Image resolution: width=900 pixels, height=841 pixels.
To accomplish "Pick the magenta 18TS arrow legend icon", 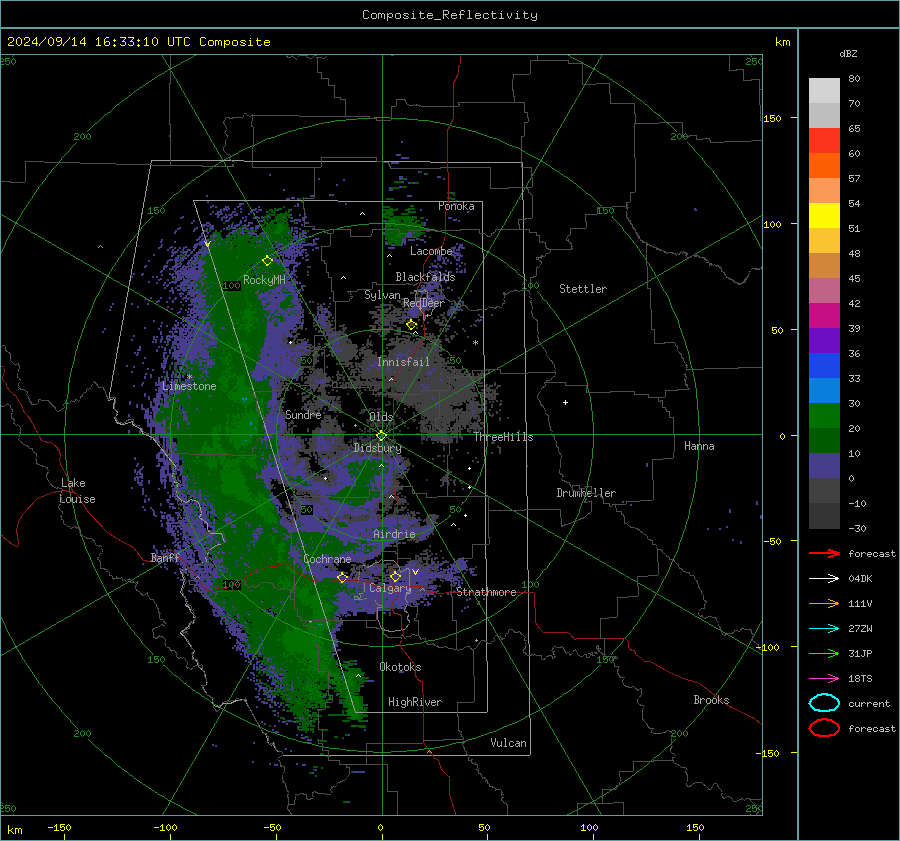I will click(x=824, y=679).
